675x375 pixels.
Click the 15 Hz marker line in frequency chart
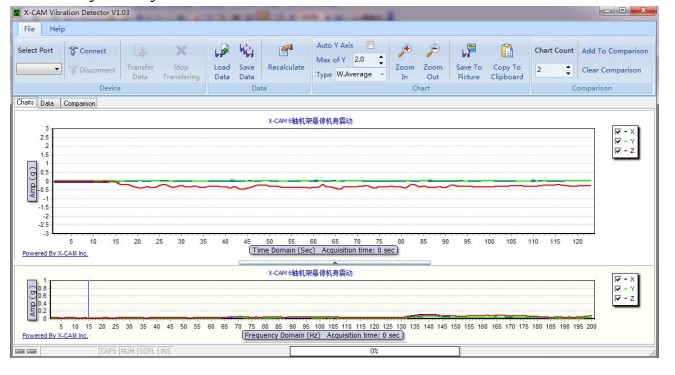[89, 299]
